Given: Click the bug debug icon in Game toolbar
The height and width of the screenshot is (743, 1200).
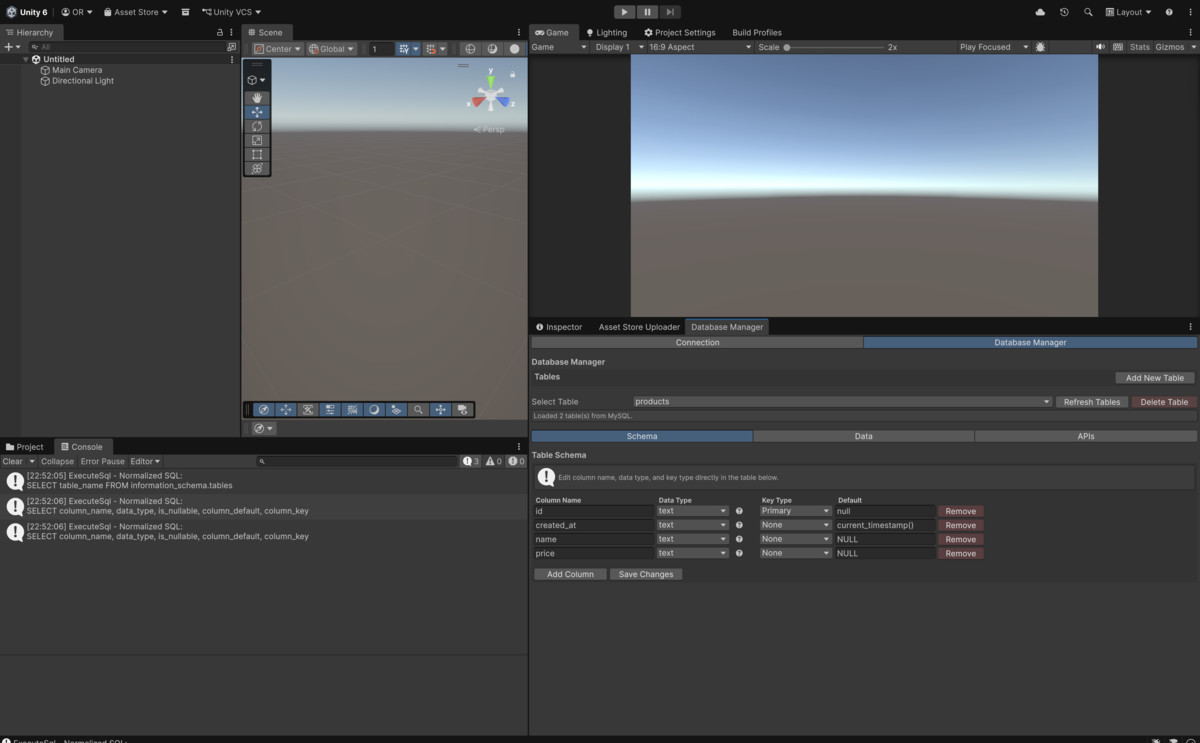Looking at the screenshot, I should (x=1040, y=47).
